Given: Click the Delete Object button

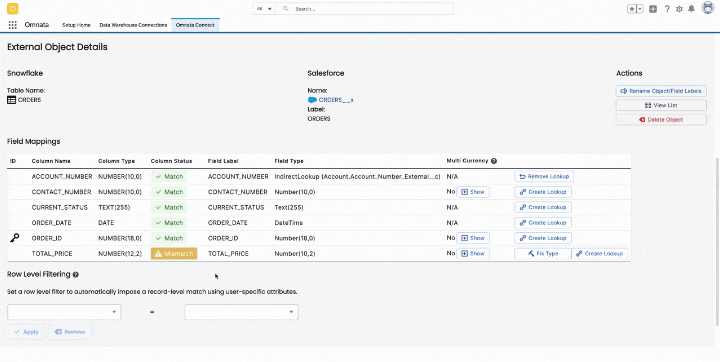Looking at the screenshot, I should [661, 119].
